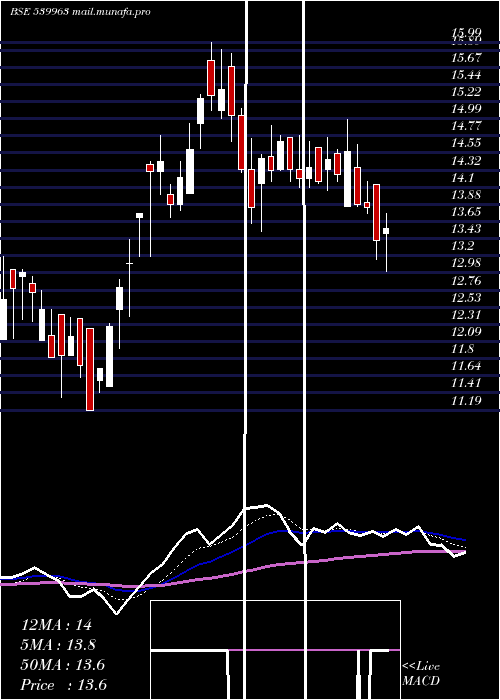Click the highest red candle near 15.67
This screenshot has height=700, width=500.
[x=211, y=78]
